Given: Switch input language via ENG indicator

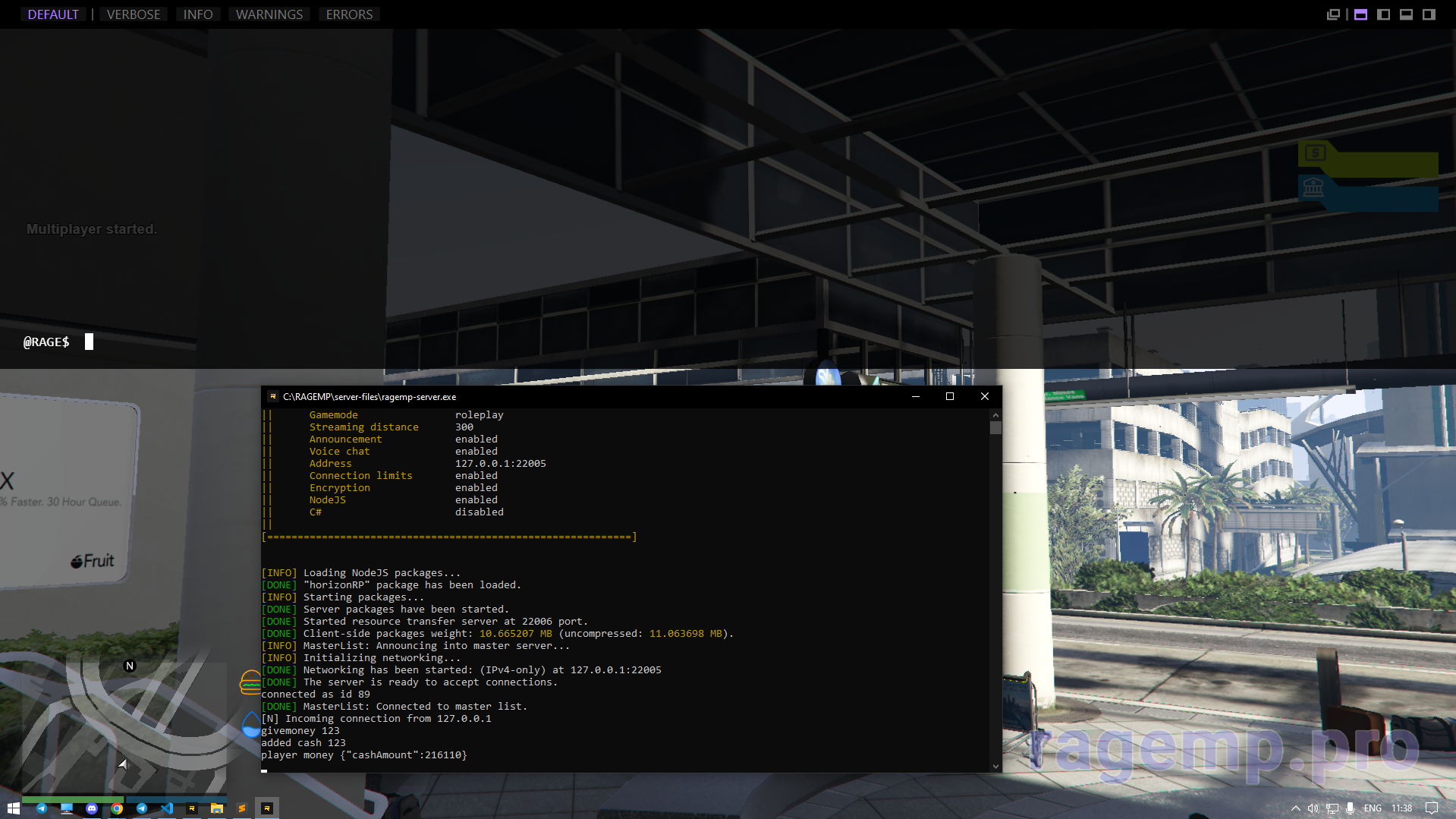Looking at the screenshot, I should point(1373,808).
